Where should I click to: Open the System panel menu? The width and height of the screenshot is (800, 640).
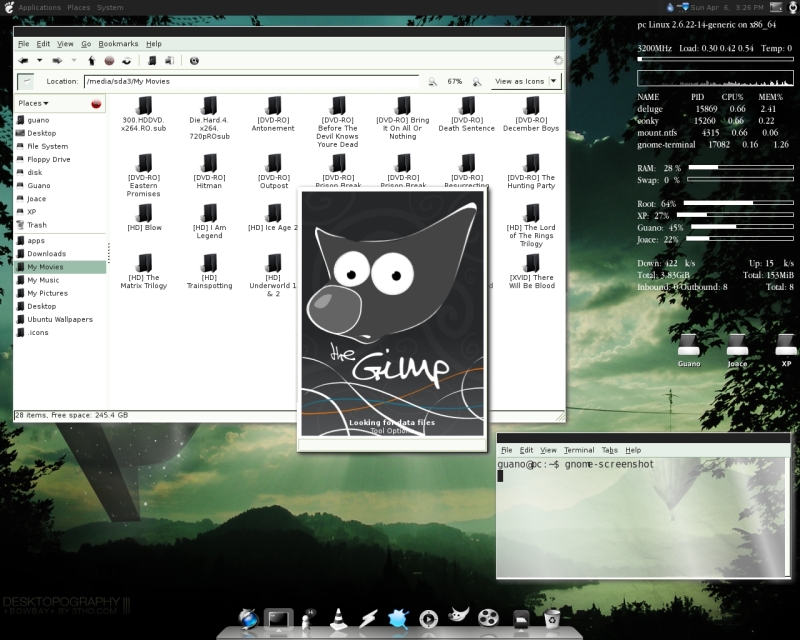point(110,8)
